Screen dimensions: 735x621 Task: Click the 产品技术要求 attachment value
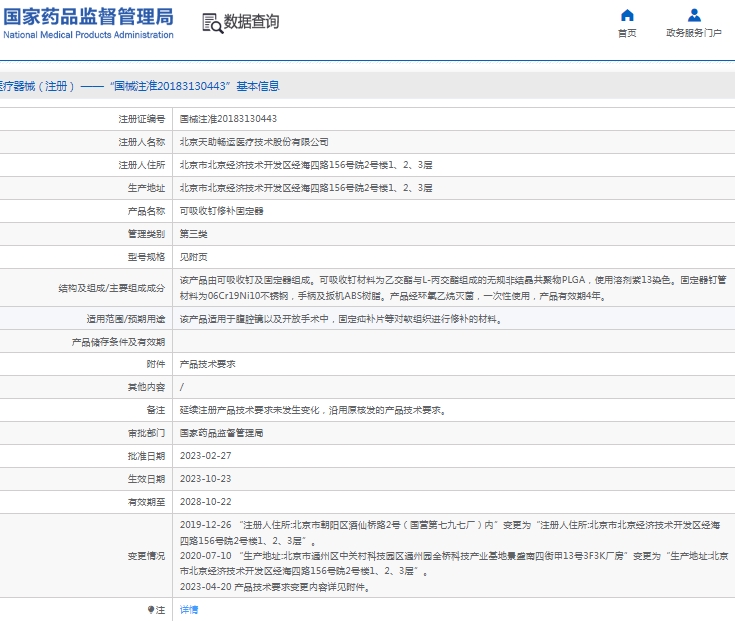[x=208, y=364]
